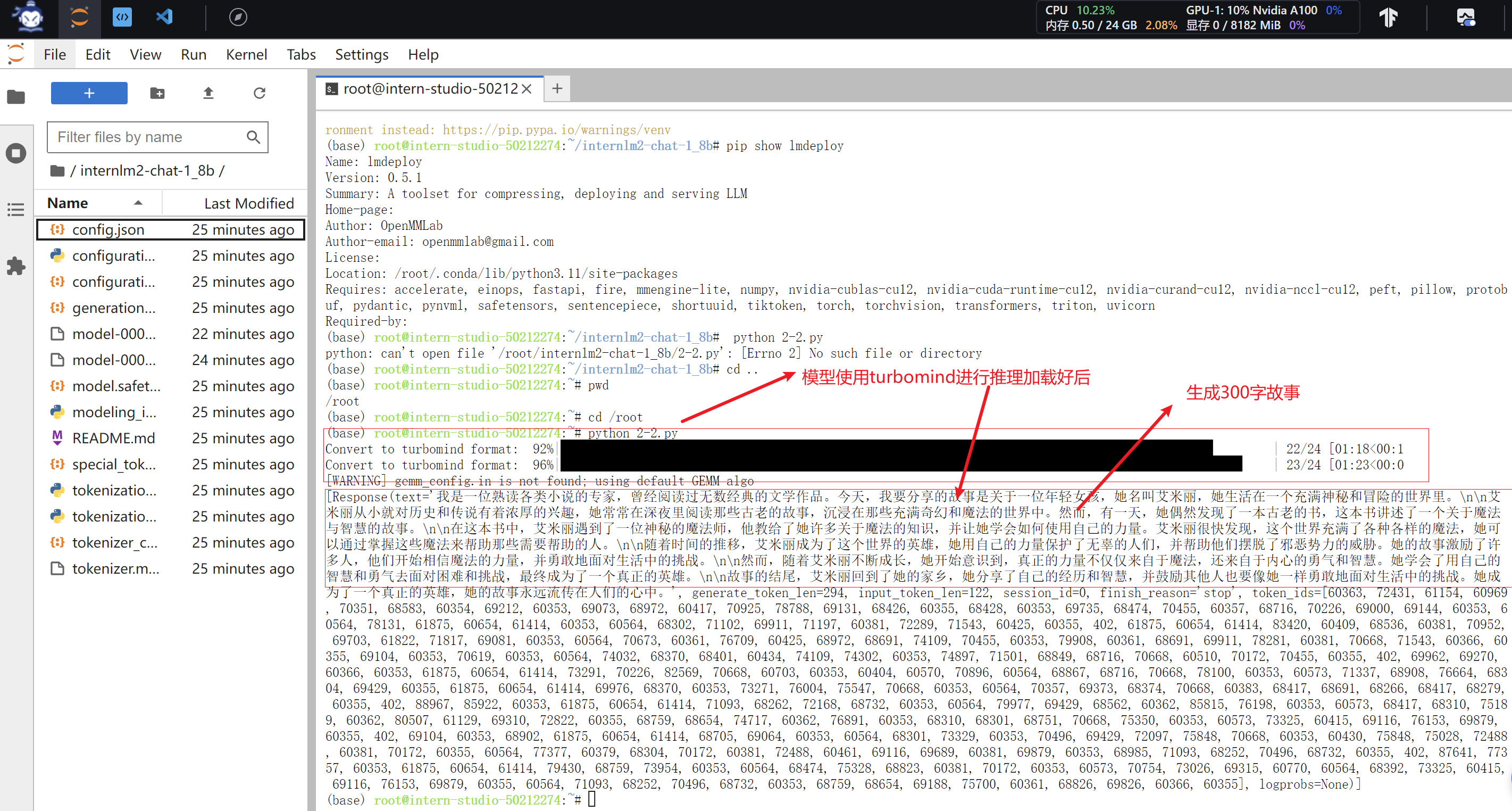The width and height of the screenshot is (1512, 811).
Task: Click the compass navigation icon in top bar
Action: pos(238,18)
